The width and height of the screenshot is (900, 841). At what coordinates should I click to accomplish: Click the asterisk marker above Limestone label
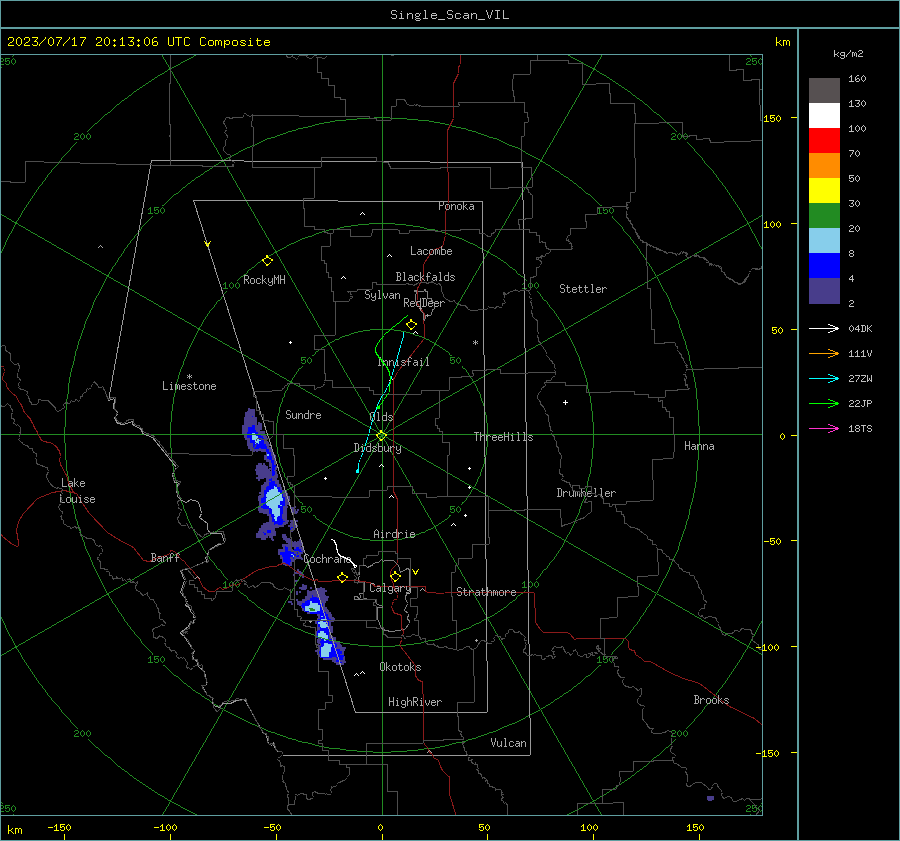(x=189, y=377)
